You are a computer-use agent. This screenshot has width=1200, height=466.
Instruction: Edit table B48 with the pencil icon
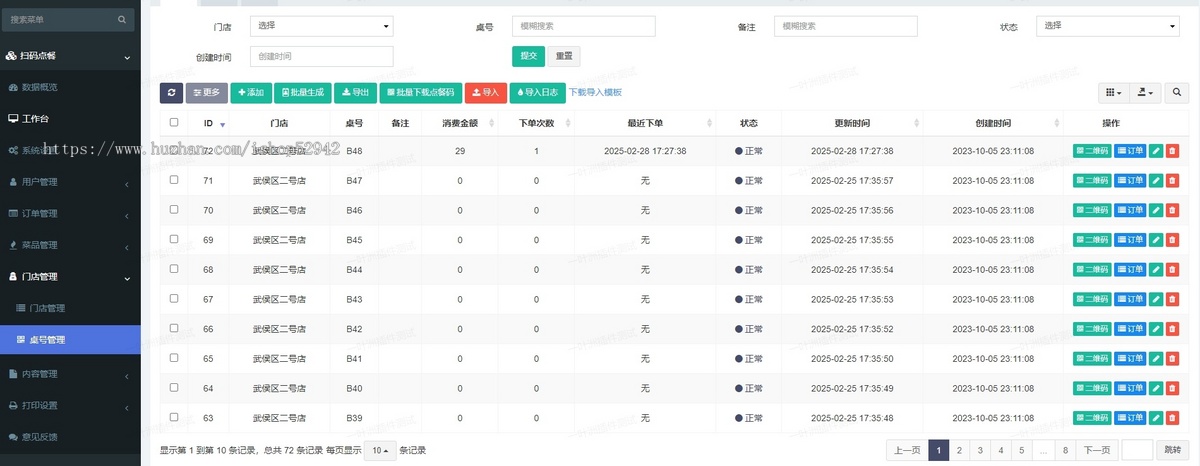coord(1157,151)
